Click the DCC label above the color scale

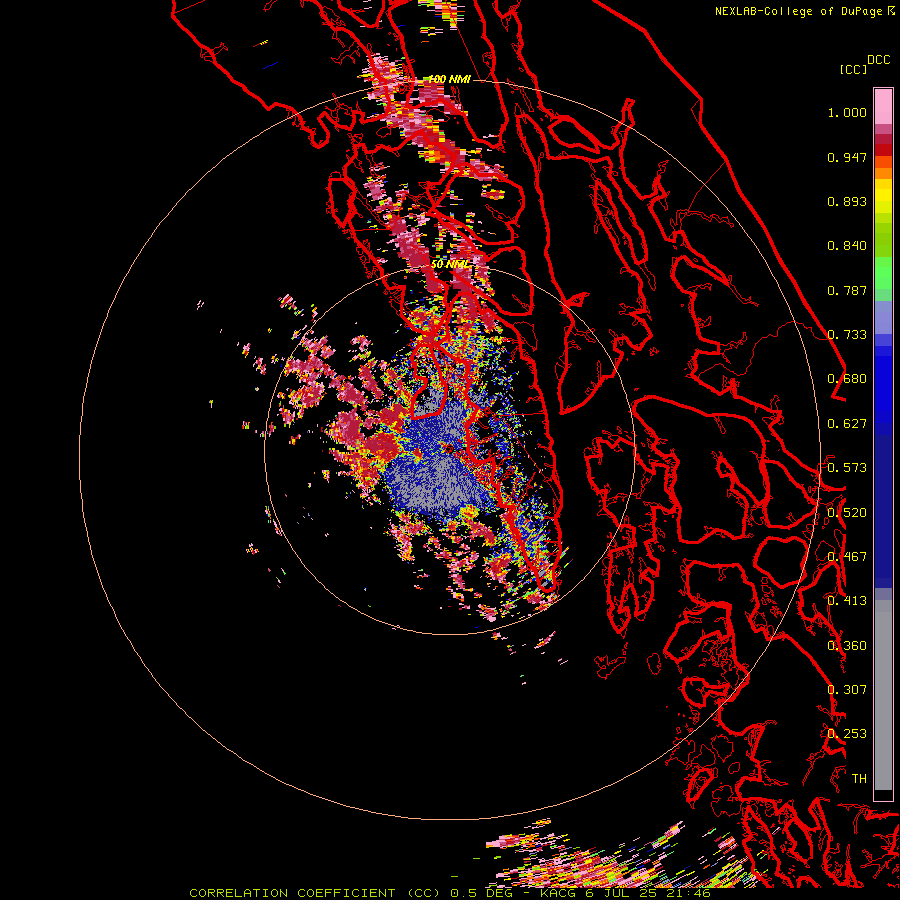pos(878,60)
